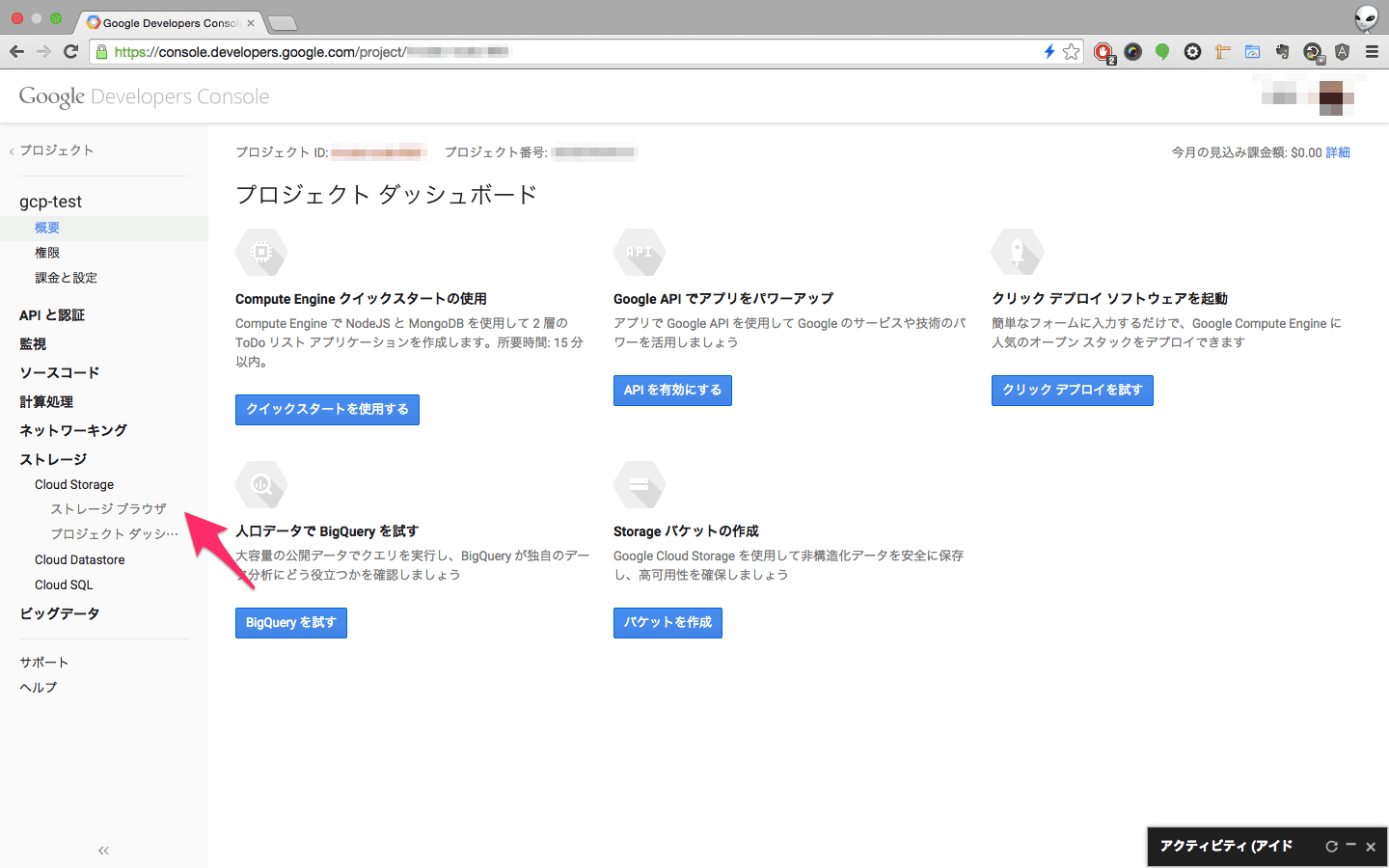
Task: Close the Google Developers Console browser tab
Action: 251,22
